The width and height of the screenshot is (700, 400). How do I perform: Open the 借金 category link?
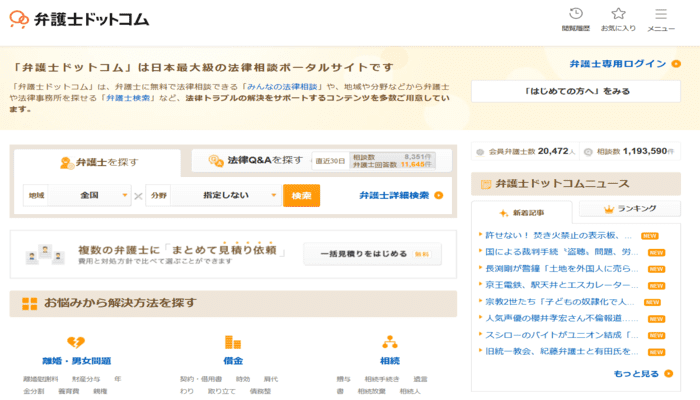pos(233,361)
